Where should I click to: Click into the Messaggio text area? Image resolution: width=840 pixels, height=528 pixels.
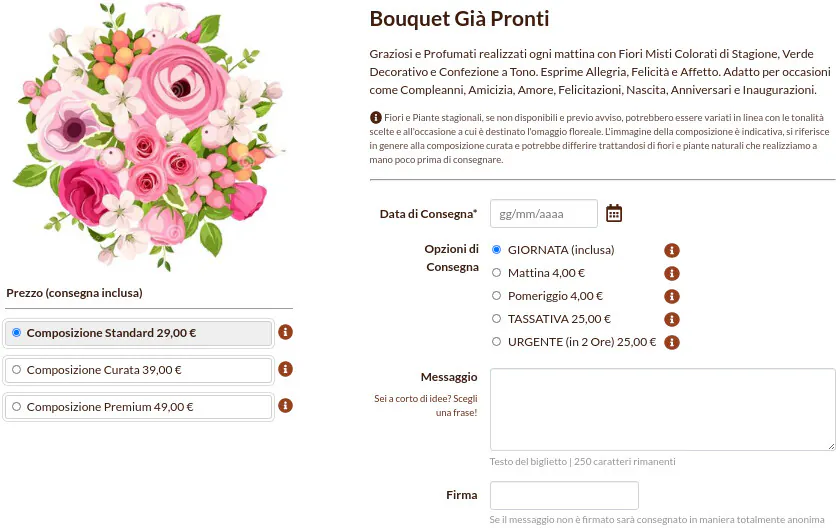(662, 409)
